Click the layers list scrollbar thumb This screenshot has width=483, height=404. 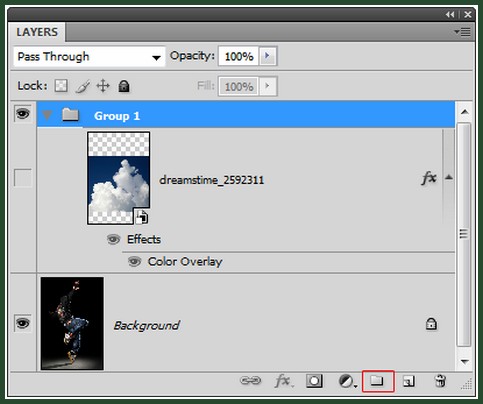464,235
